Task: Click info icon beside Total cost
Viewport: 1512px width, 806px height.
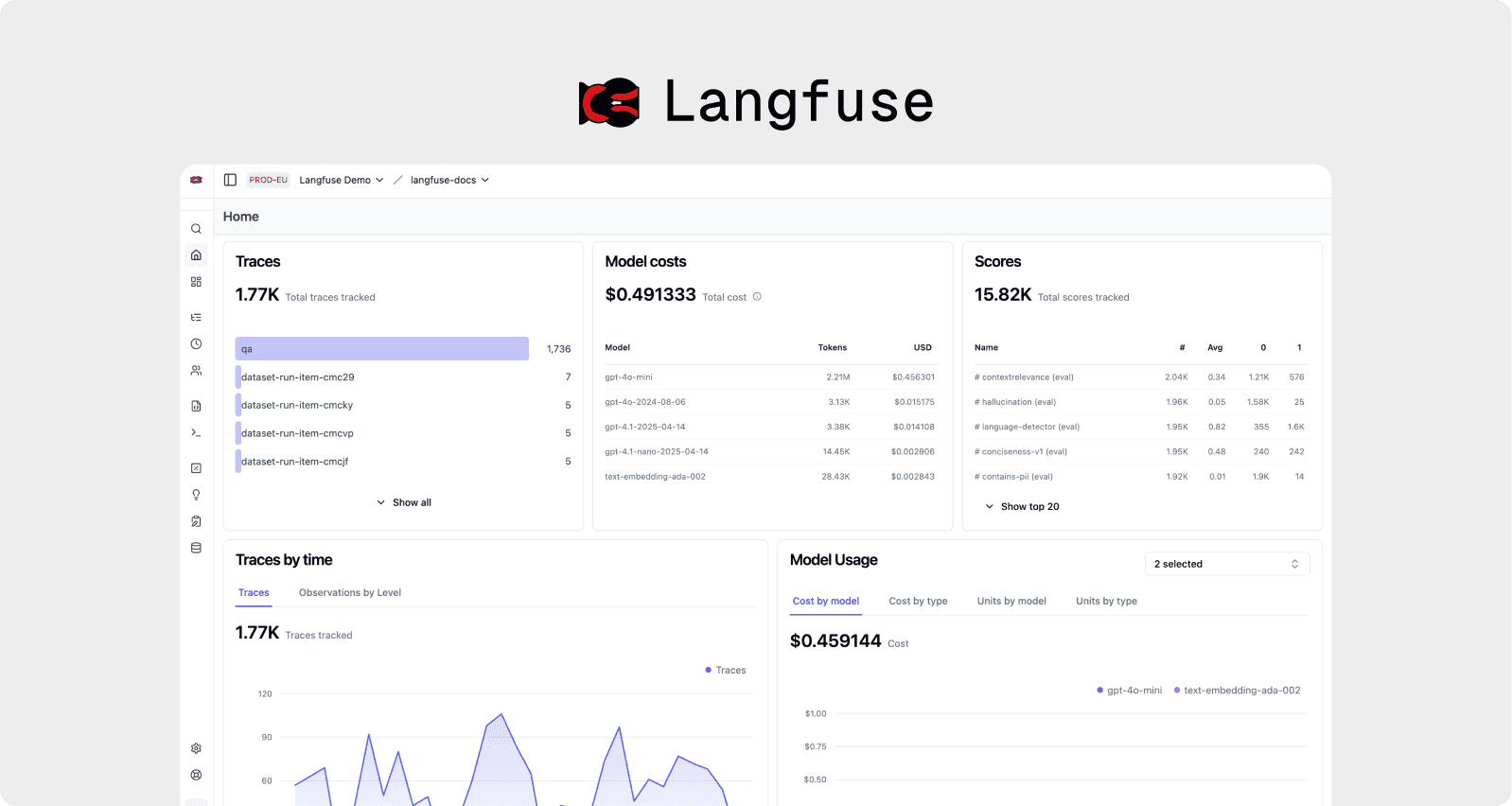Action: click(757, 297)
